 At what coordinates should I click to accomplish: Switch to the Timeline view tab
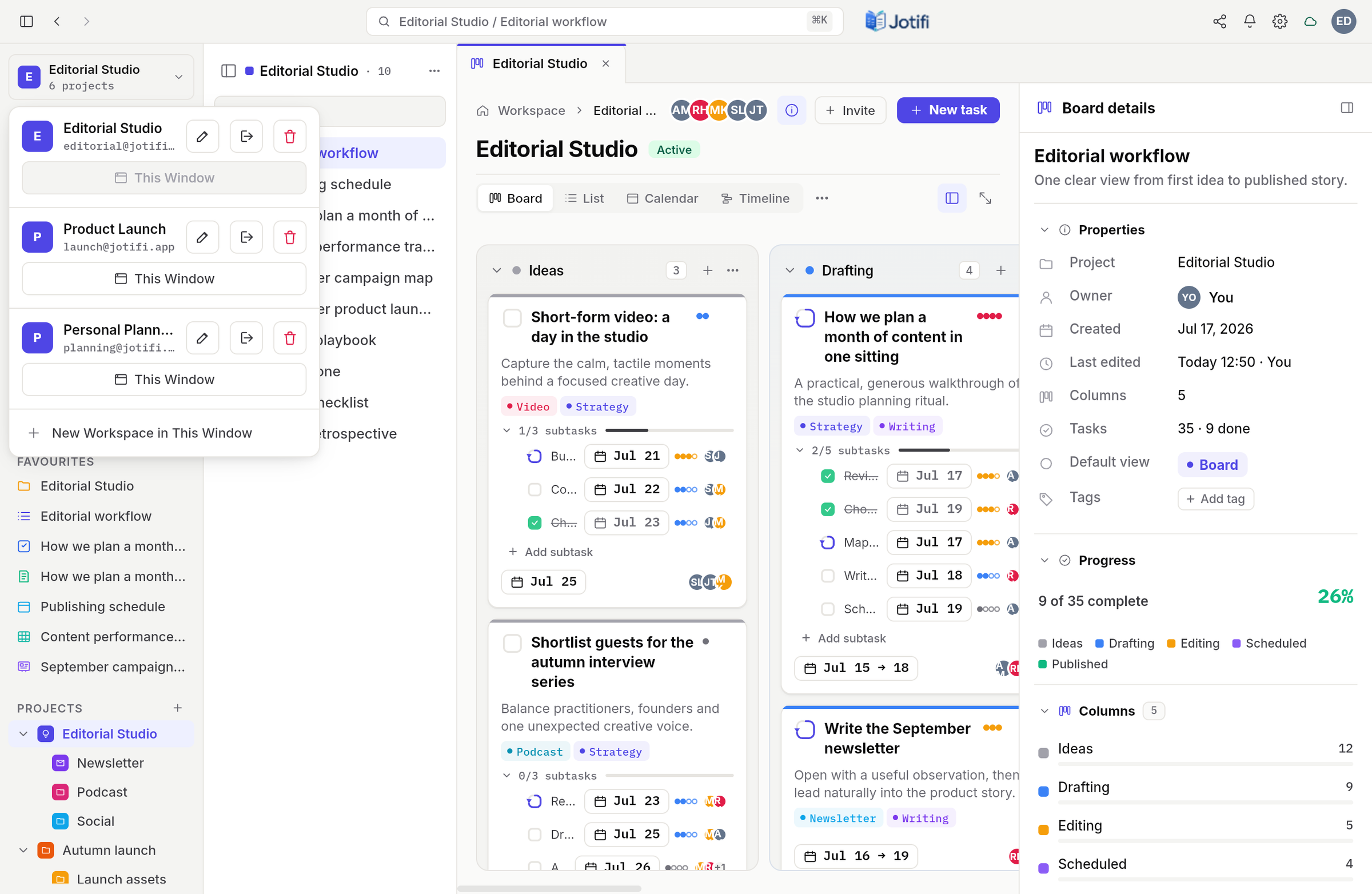(x=755, y=198)
